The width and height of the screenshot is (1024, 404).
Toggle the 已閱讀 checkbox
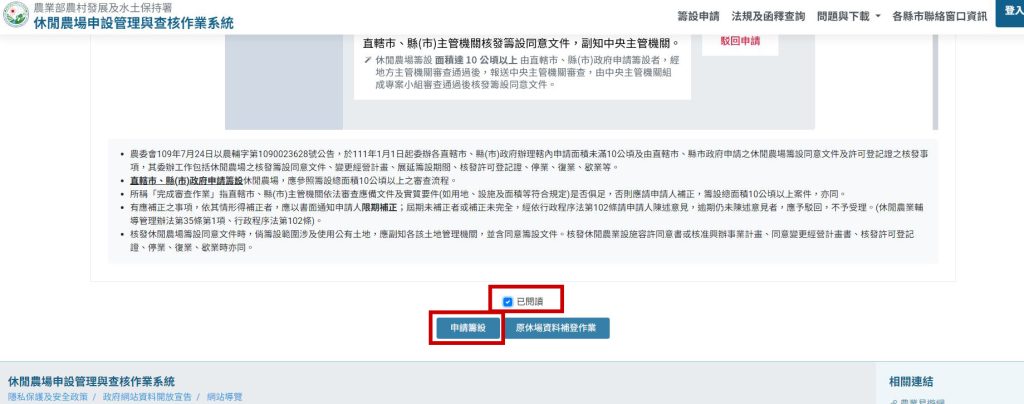coord(507,302)
